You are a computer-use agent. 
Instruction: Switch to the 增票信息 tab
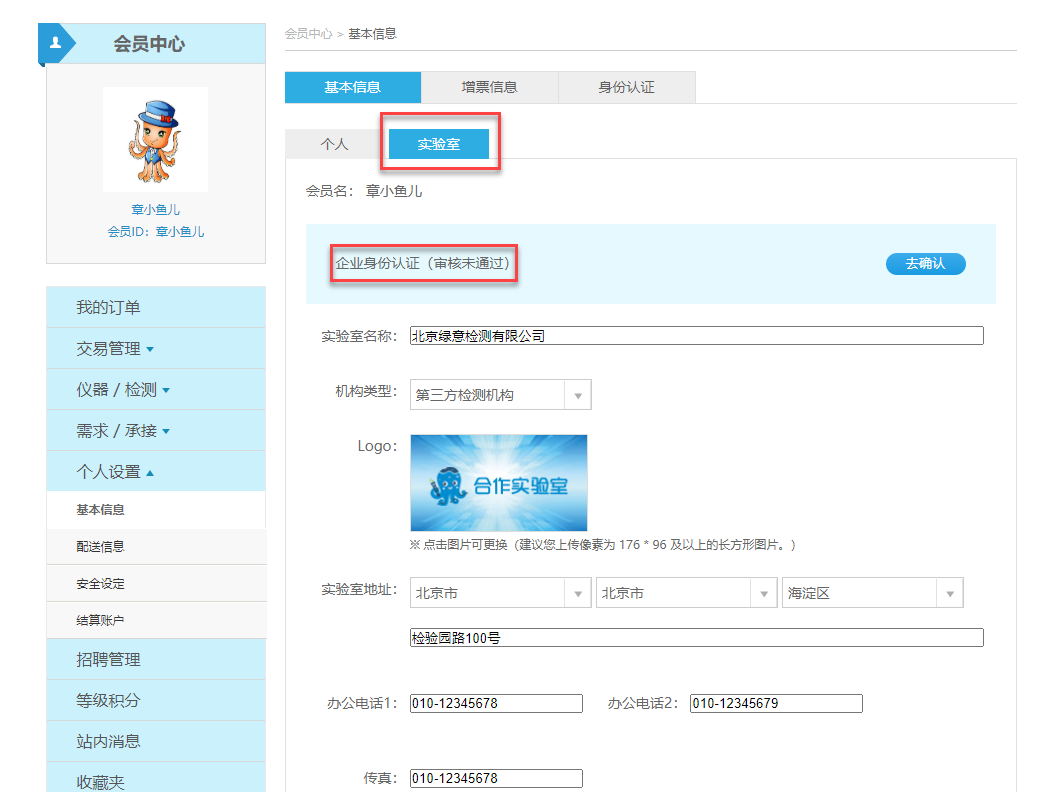coord(489,87)
